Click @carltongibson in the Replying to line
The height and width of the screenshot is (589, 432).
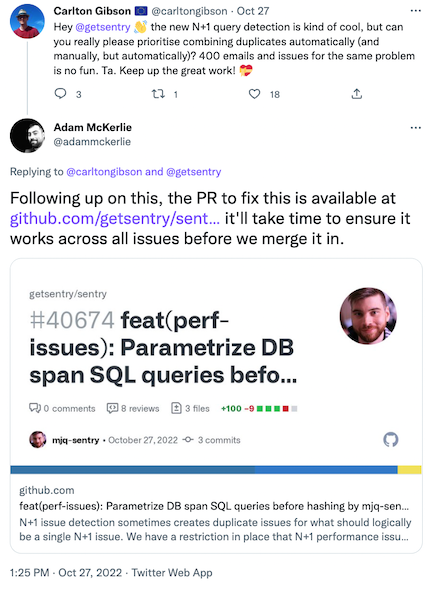point(104,172)
